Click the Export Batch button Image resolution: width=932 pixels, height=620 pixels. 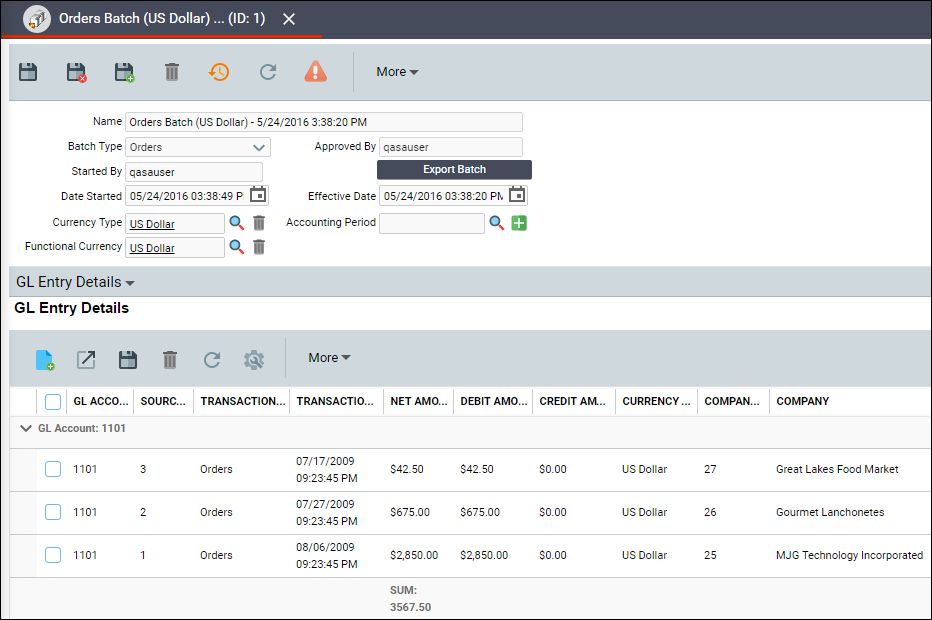coord(454,169)
